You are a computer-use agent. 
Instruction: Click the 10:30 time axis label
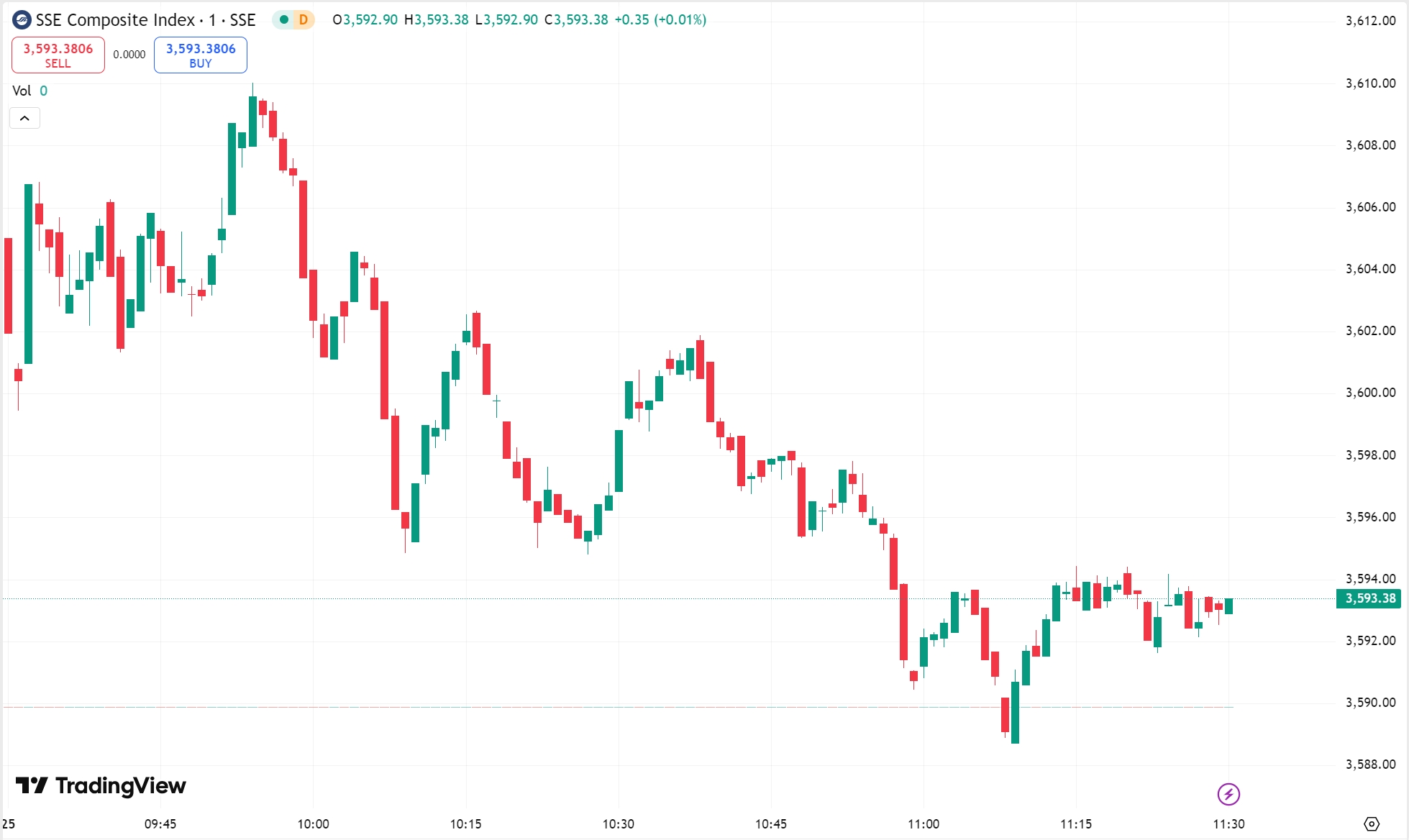(x=619, y=824)
